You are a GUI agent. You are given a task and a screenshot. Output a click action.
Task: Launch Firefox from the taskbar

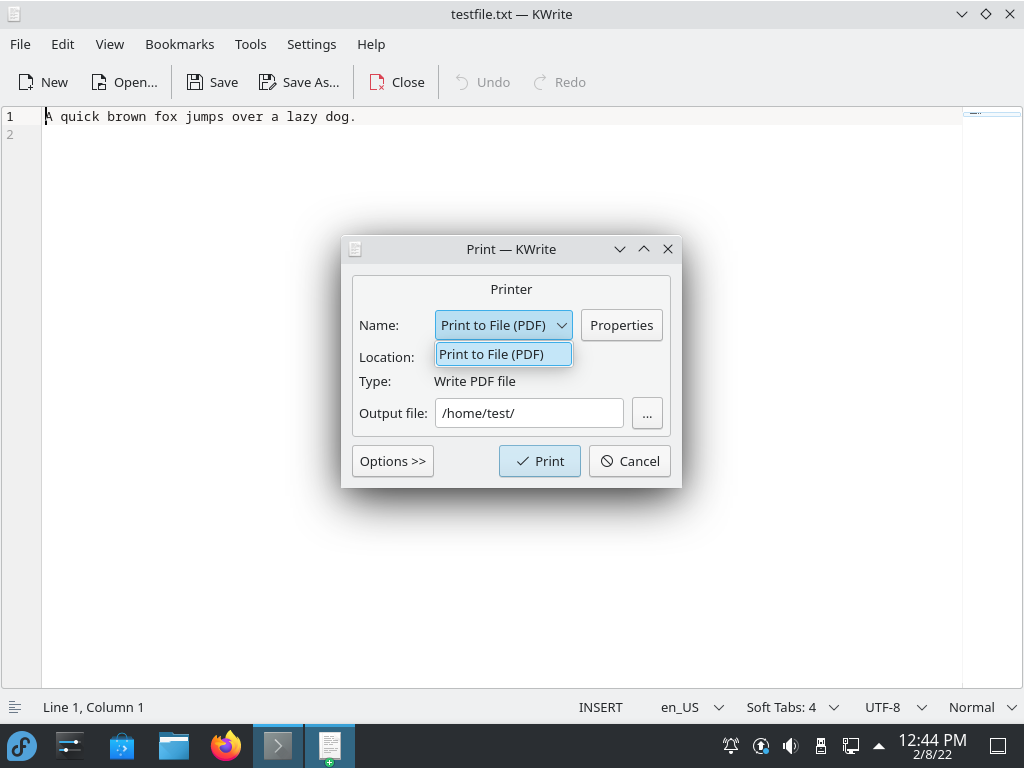226,746
